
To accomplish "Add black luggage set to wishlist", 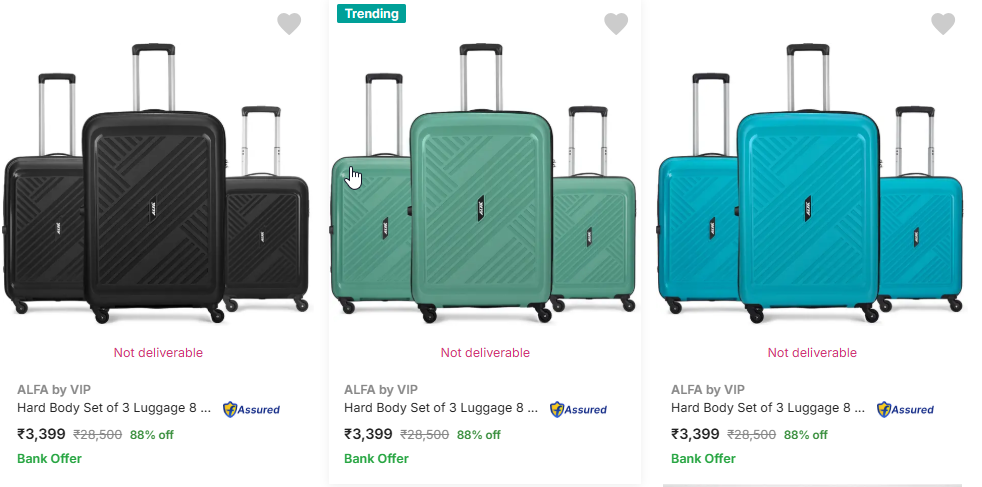I will click(x=289, y=24).
